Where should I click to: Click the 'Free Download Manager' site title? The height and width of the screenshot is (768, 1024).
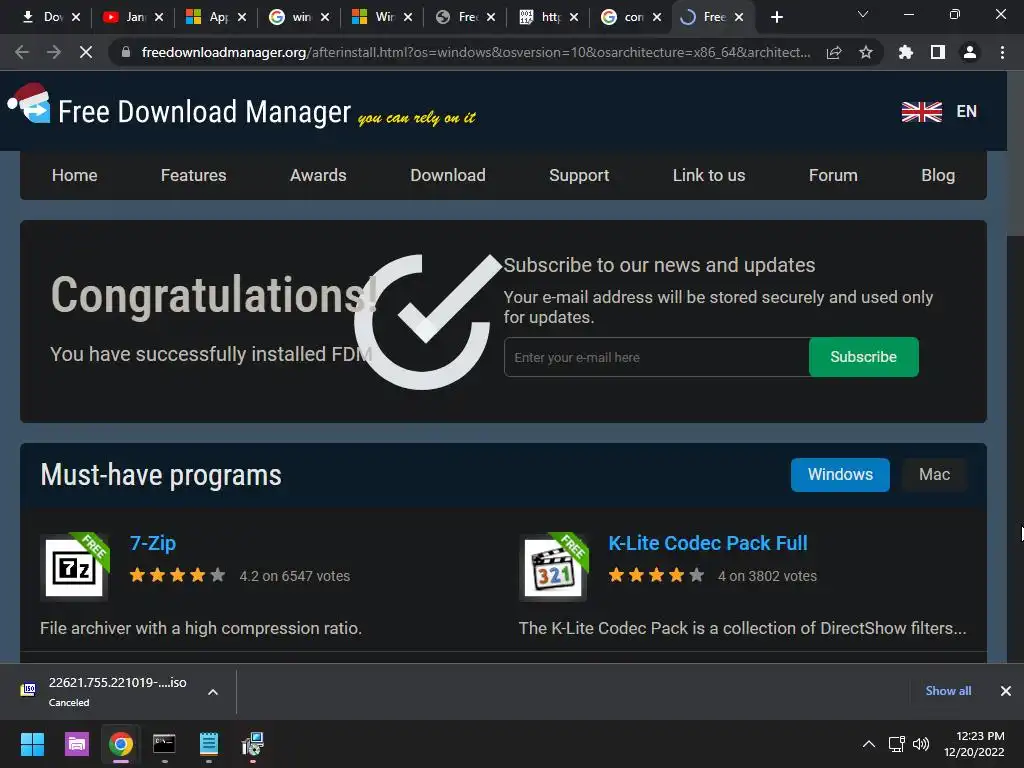coord(204,112)
